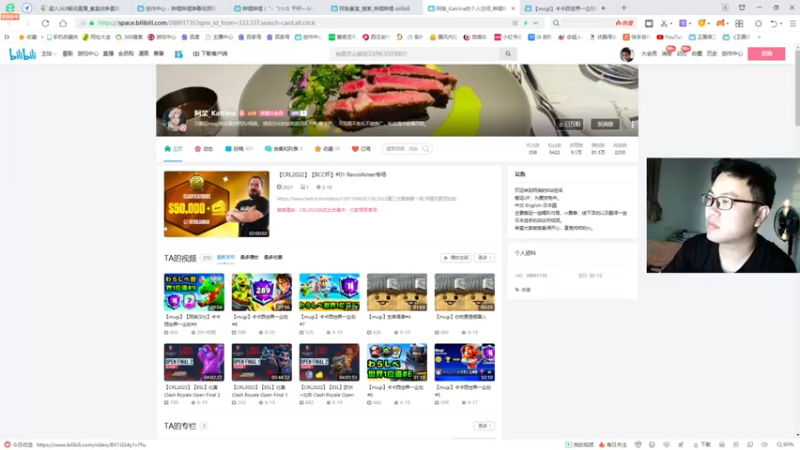Click the magnifier in space search box
The width and height of the screenshot is (800, 450).
[x=426, y=149]
